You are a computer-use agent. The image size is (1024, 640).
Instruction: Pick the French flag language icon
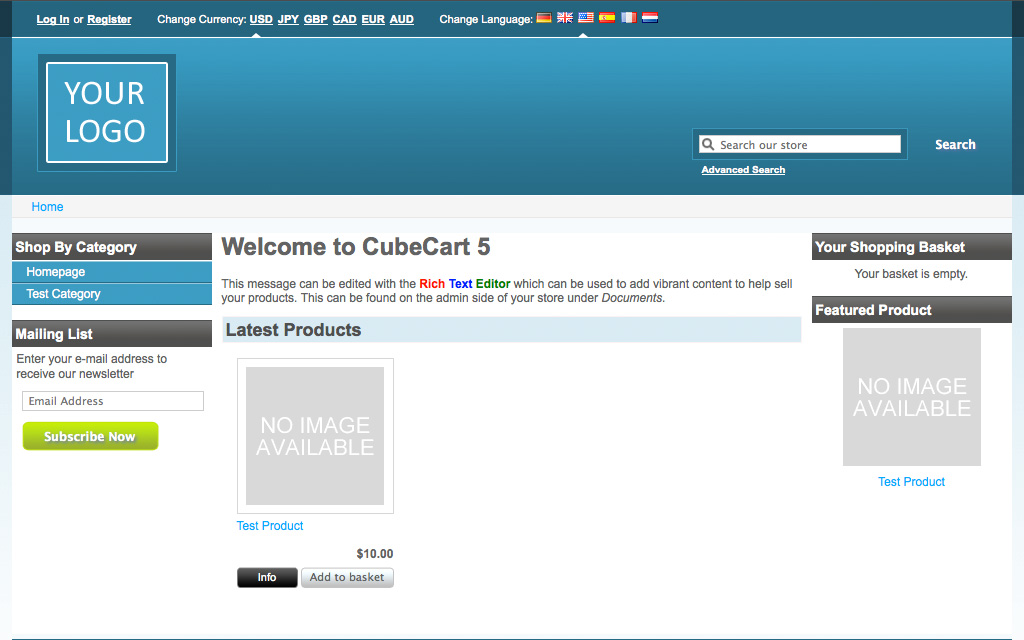pos(628,18)
